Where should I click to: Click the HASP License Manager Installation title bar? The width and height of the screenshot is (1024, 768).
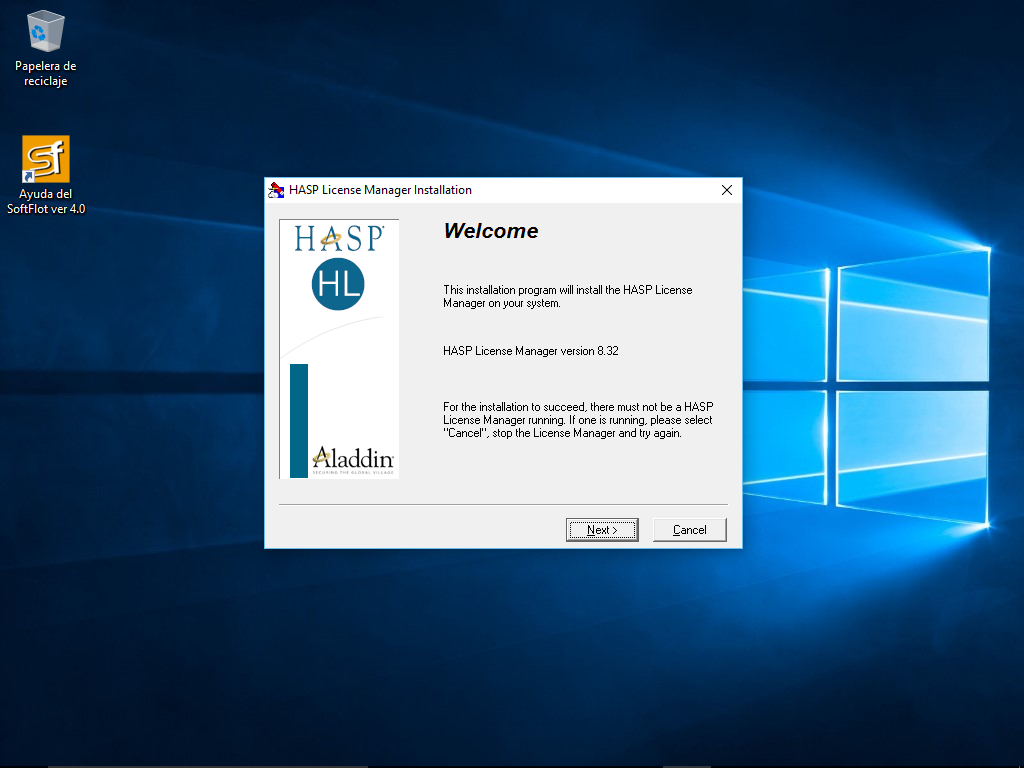pyautogui.click(x=500, y=190)
